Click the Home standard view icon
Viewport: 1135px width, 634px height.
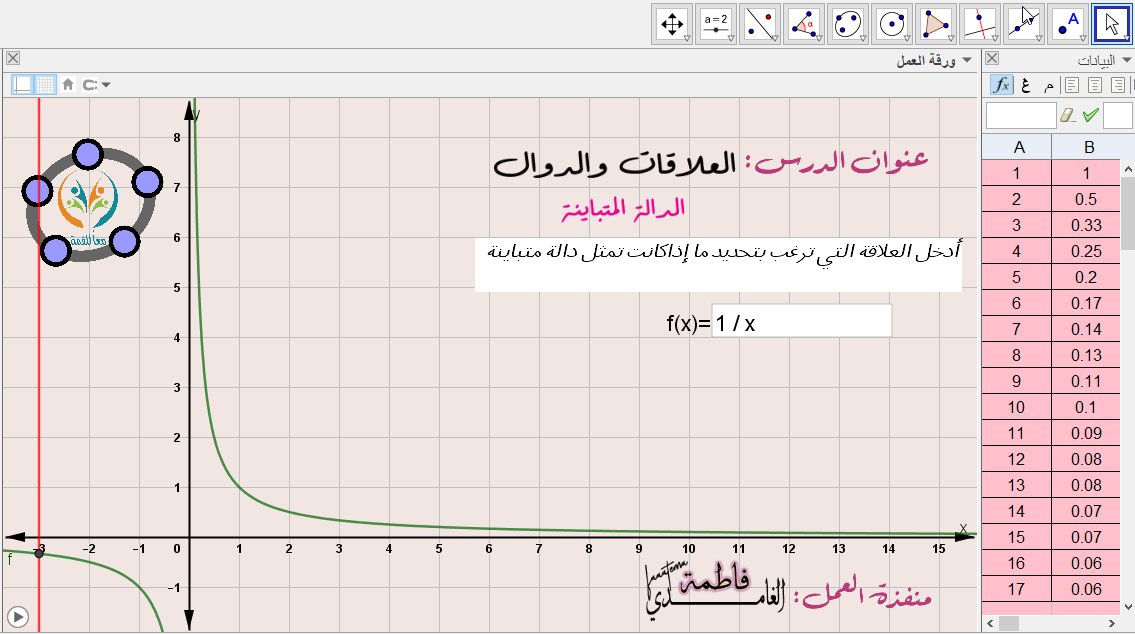pyautogui.click(x=68, y=85)
